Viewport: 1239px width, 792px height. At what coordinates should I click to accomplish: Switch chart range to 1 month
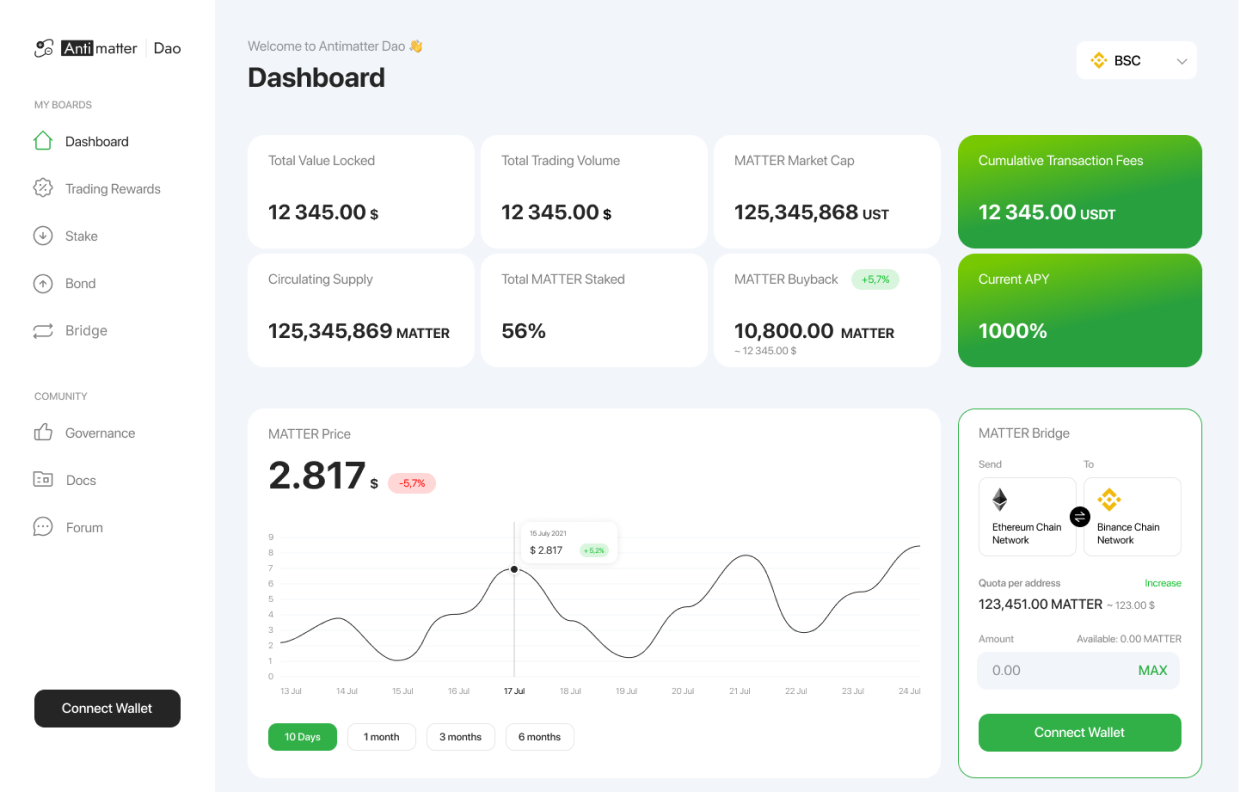[x=381, y=737]
